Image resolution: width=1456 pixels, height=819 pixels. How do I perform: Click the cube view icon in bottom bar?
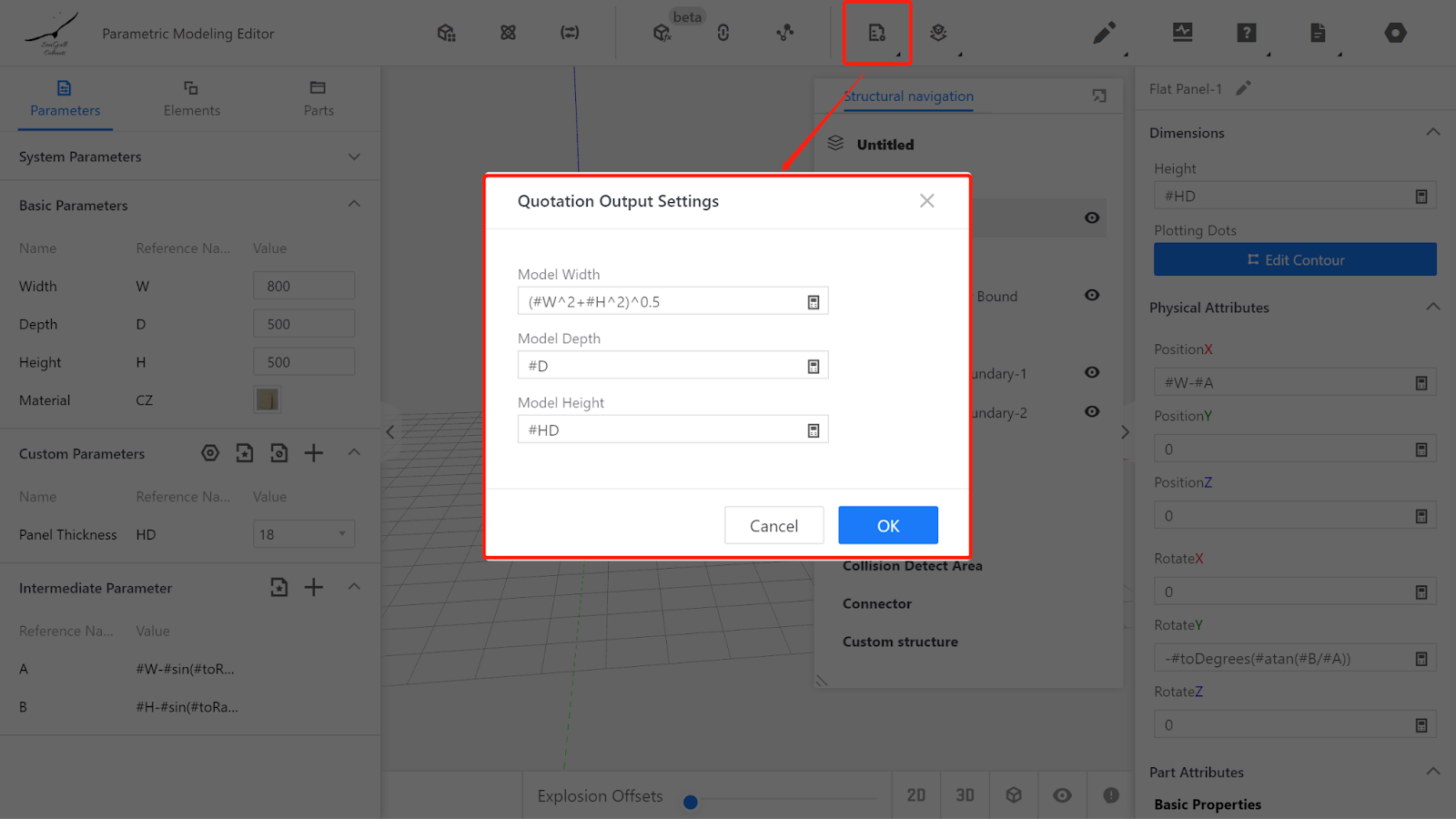coord(1014,795)
